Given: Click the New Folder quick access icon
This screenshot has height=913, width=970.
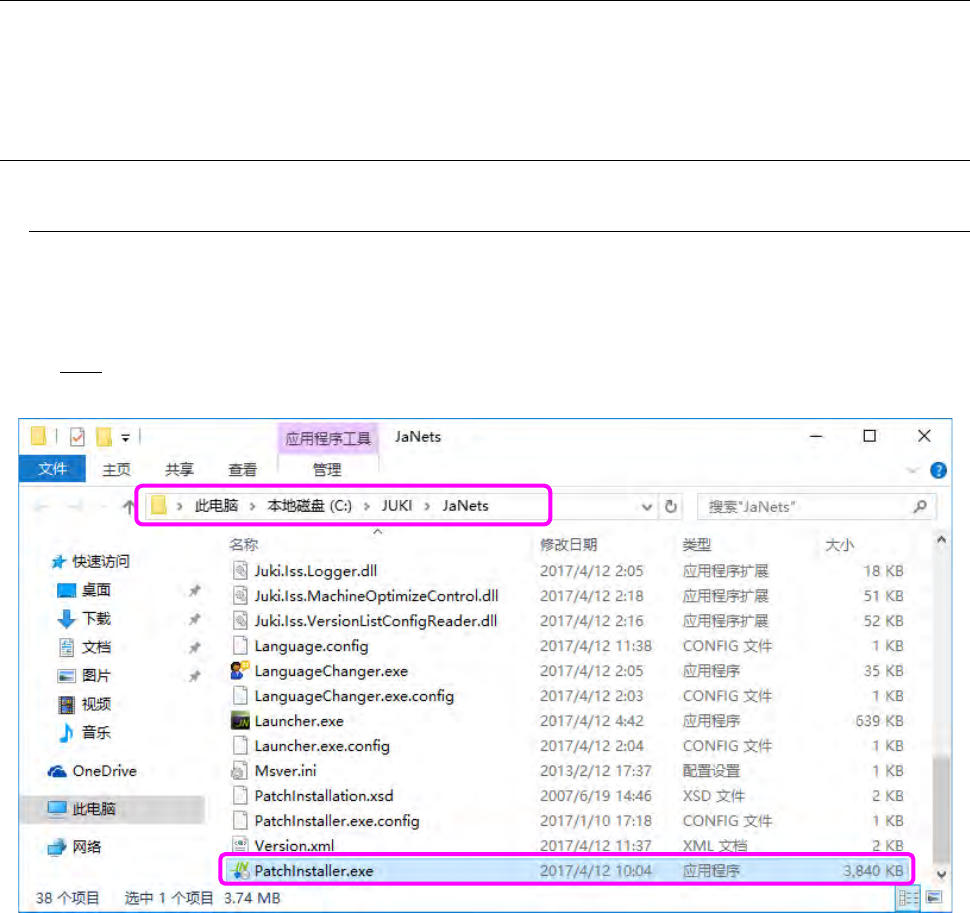Looking at the screenshot, I should 104,437.
